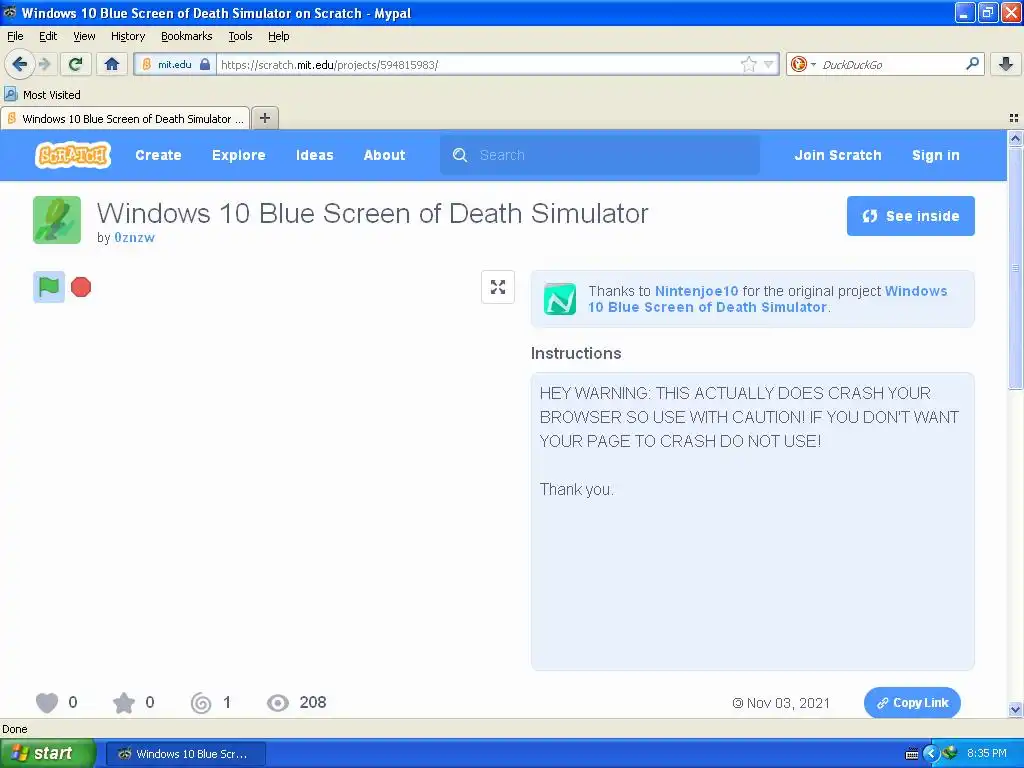Bookmark this page with the star icon
The width and height of the screenshot is (1024, 768).
(x=748, y=64)
